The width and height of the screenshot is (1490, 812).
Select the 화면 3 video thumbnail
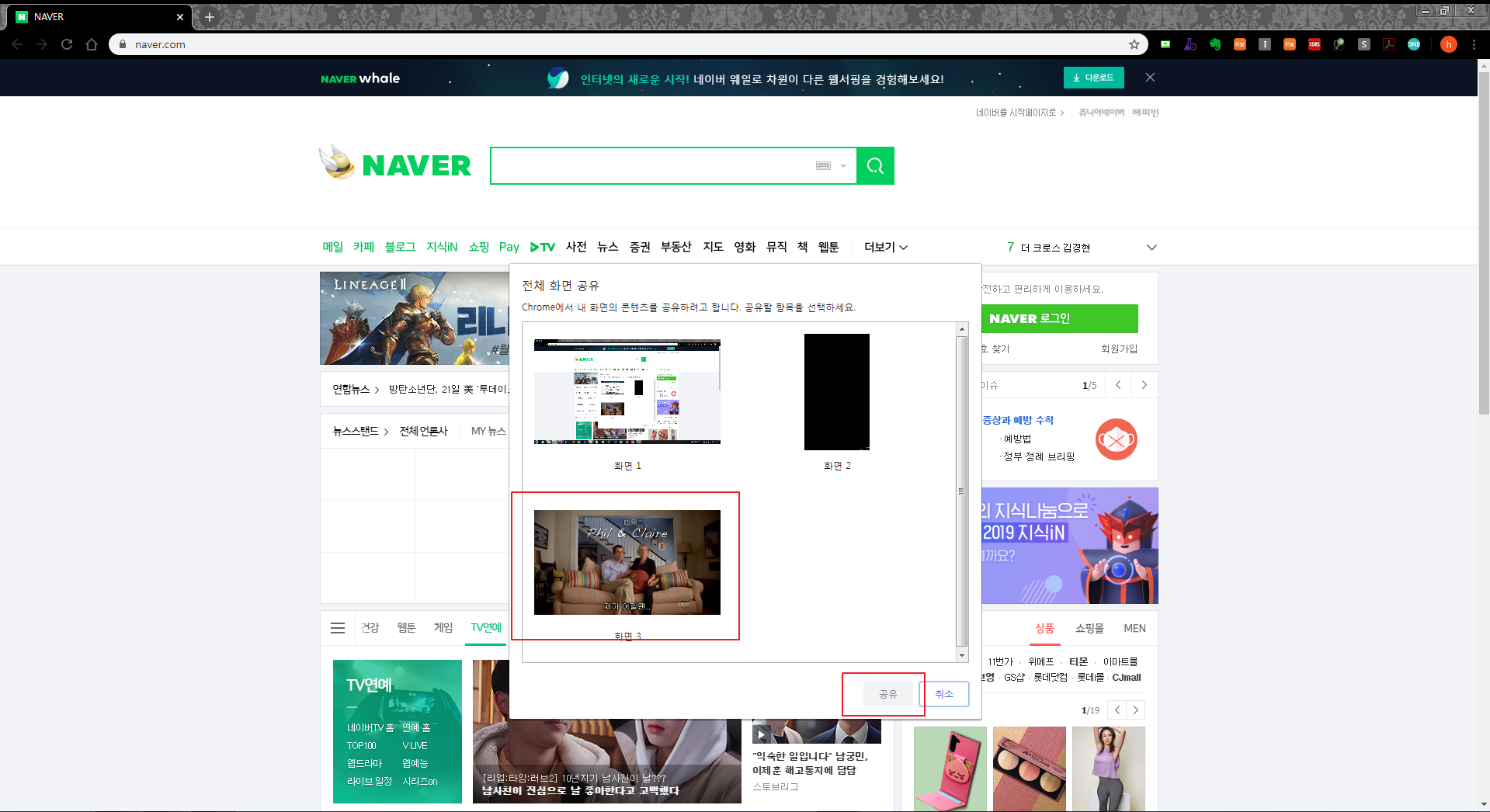(x=627, y=562)
